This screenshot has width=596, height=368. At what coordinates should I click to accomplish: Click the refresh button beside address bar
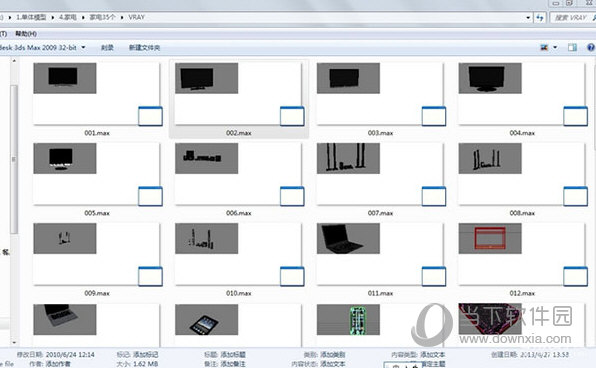click(540, 17)
